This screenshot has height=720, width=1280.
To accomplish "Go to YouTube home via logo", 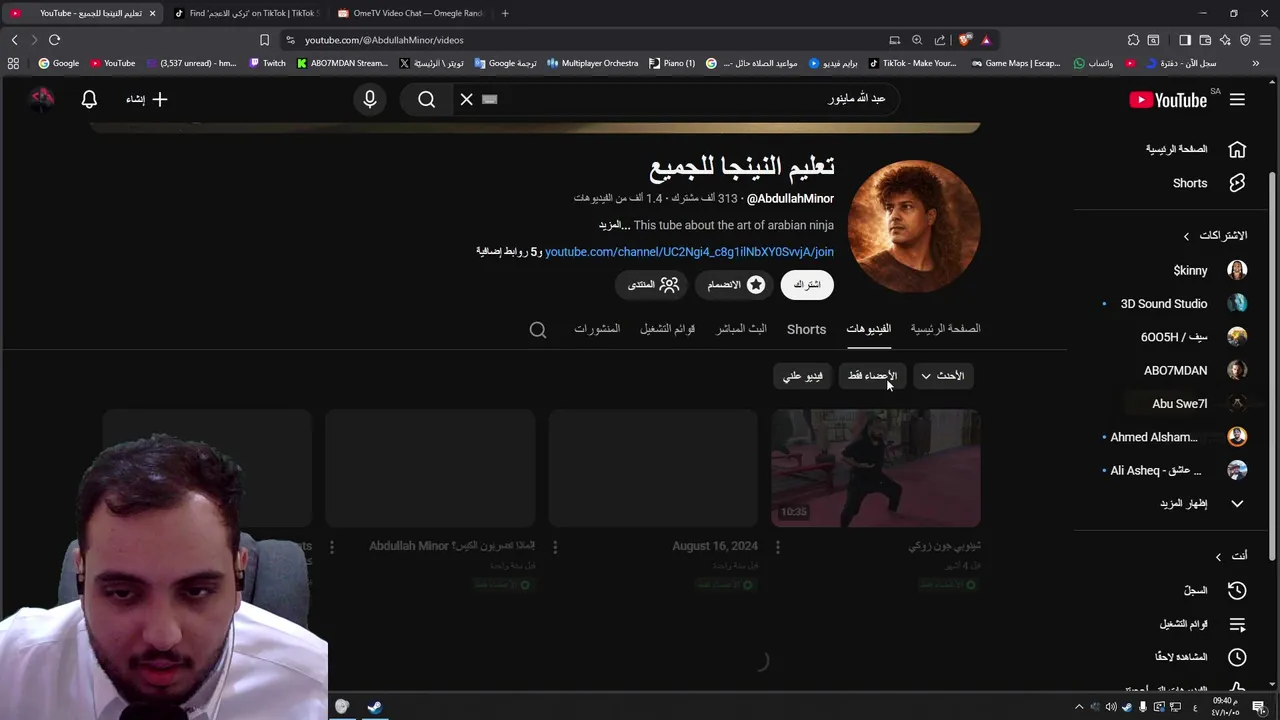I will [x=1168, y=99].
